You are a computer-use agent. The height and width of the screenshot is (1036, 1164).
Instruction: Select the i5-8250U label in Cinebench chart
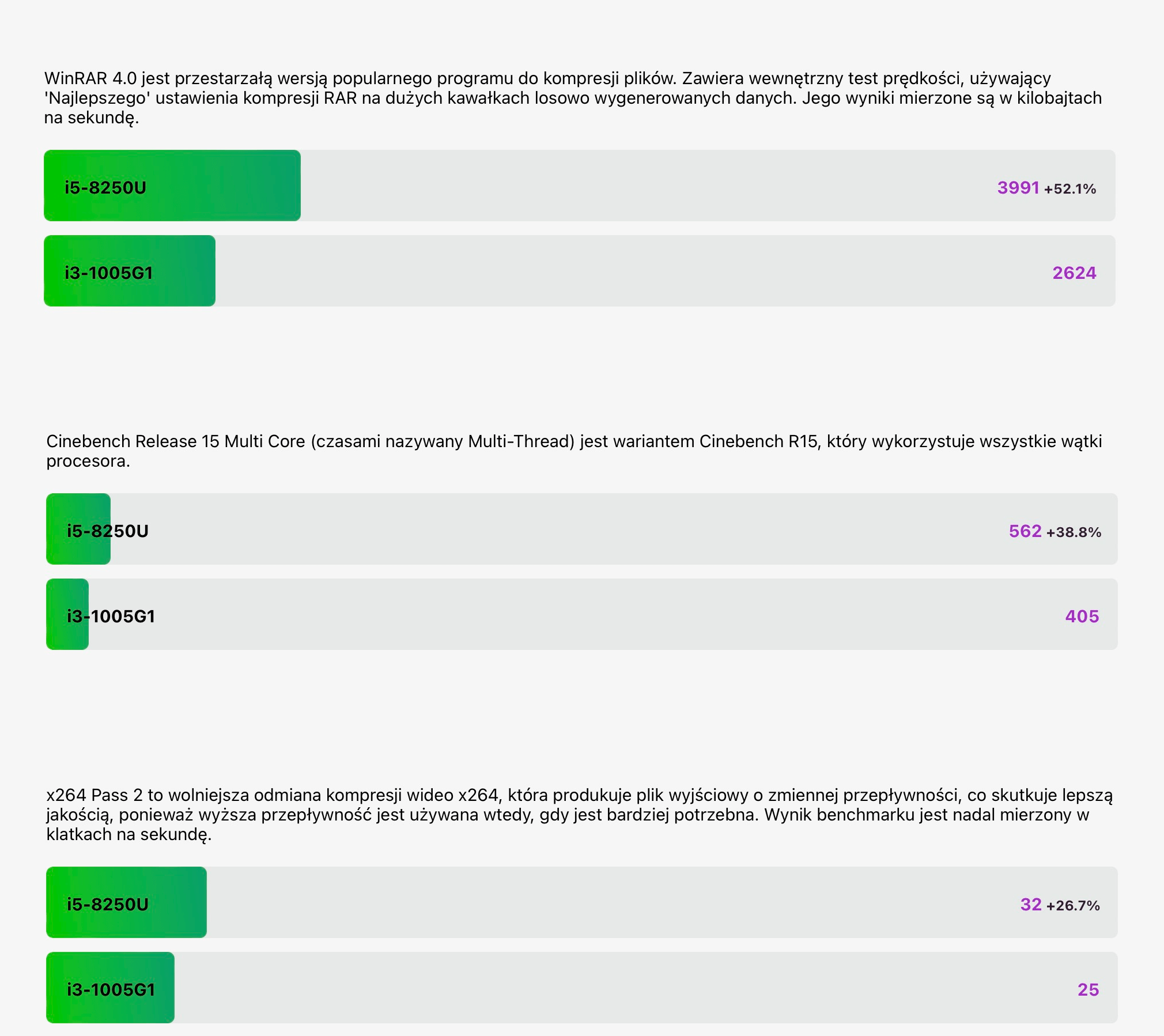coord(108,531)
